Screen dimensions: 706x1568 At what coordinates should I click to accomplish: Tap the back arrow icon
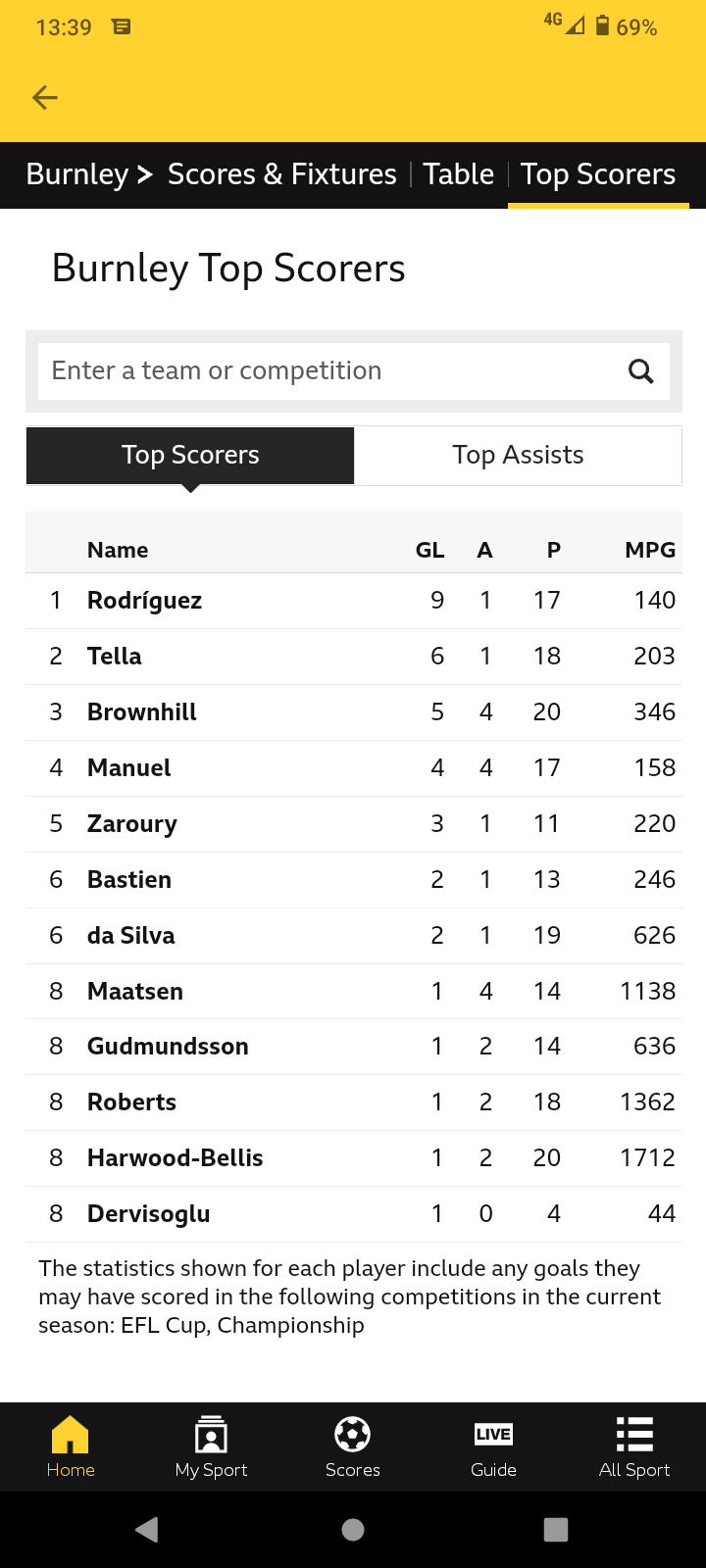[45, 97]
